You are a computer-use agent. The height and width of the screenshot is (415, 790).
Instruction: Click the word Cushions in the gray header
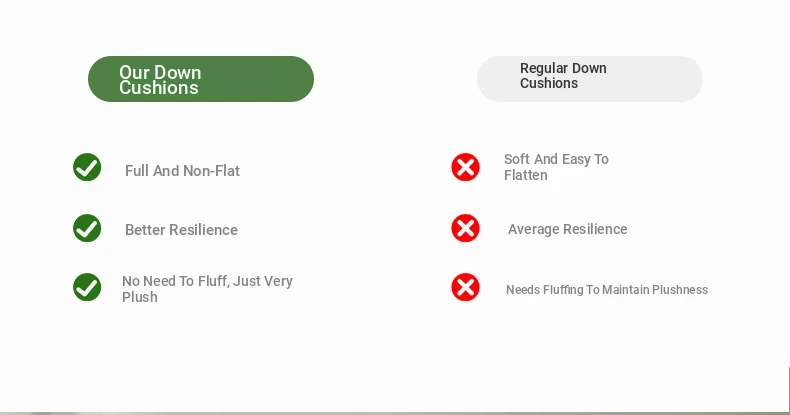pos(549,83)
